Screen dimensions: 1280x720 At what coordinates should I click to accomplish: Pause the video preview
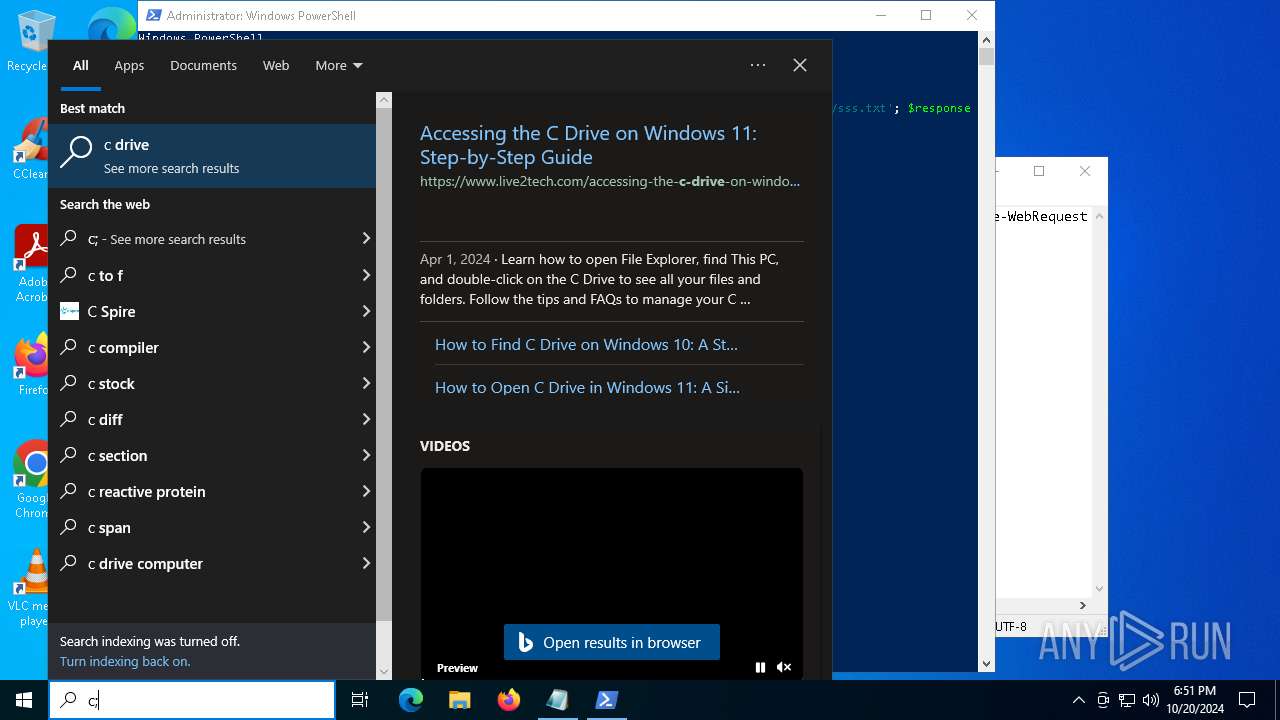pyautogui.click(x=760, y=667)
